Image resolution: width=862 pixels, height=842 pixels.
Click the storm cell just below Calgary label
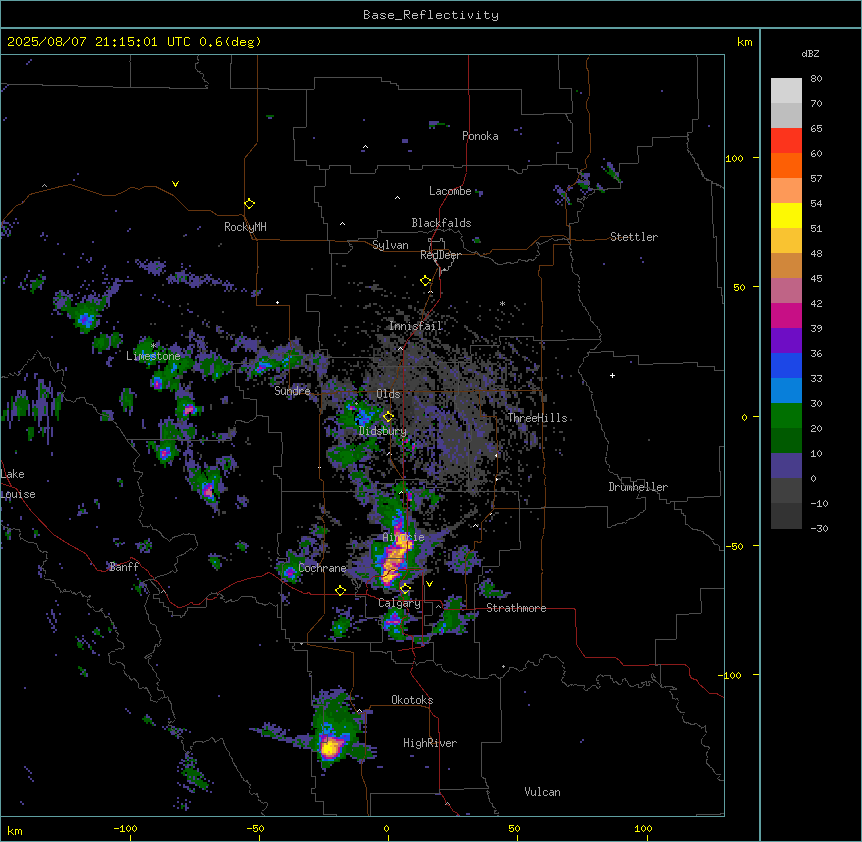click(394, 622)
